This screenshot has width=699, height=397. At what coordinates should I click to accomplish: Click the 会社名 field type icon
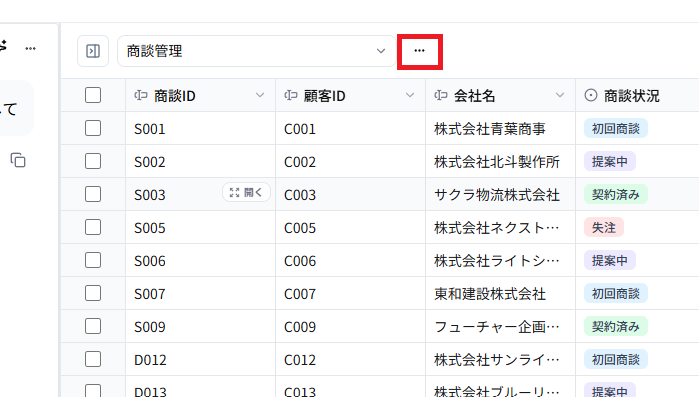440,95
